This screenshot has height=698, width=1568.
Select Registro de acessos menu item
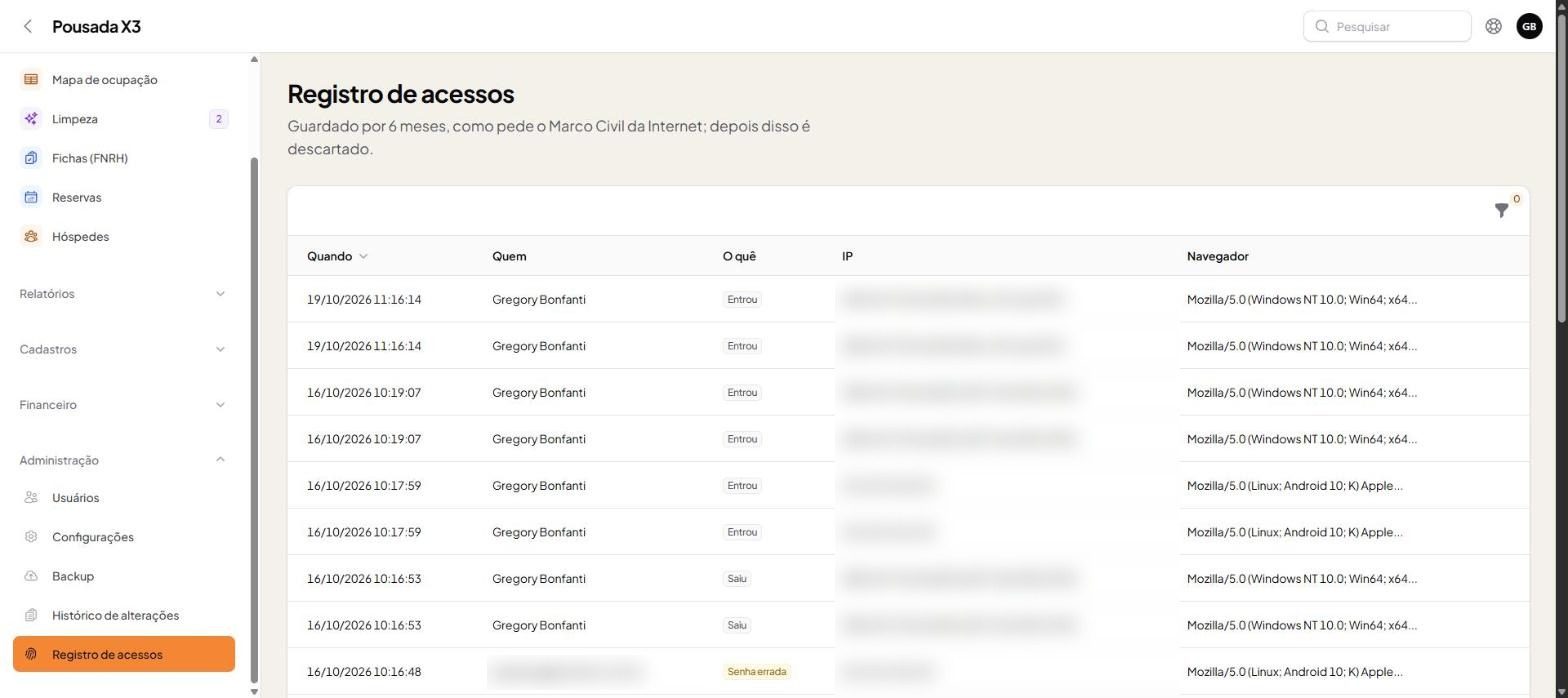124,655
